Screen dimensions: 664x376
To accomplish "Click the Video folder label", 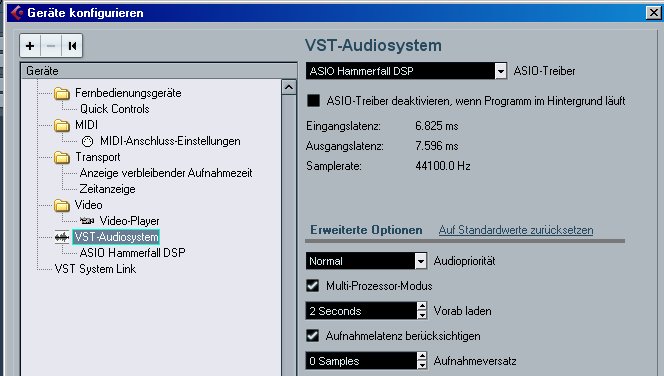I will click(x=89, y=205).
